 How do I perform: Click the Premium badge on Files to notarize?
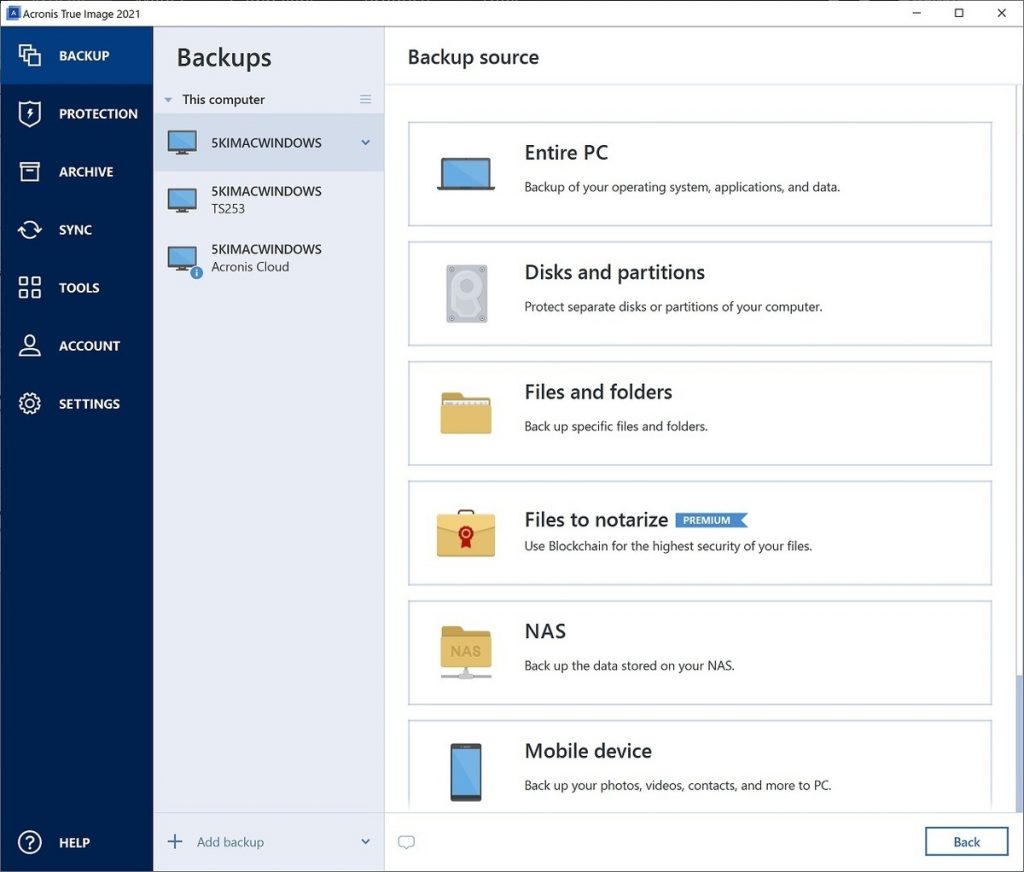712,520
